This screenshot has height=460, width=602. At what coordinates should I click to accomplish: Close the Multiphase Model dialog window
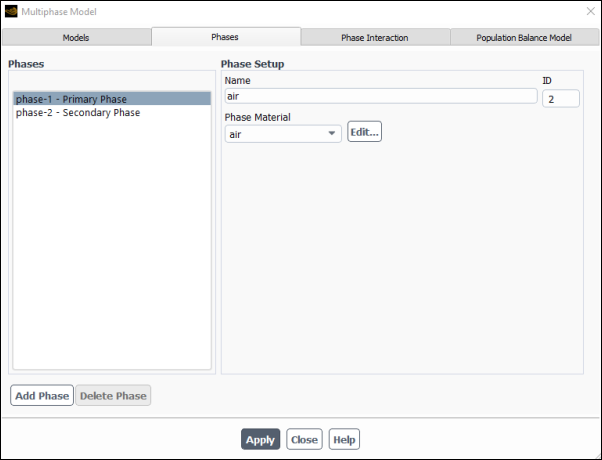pos(590,12)
